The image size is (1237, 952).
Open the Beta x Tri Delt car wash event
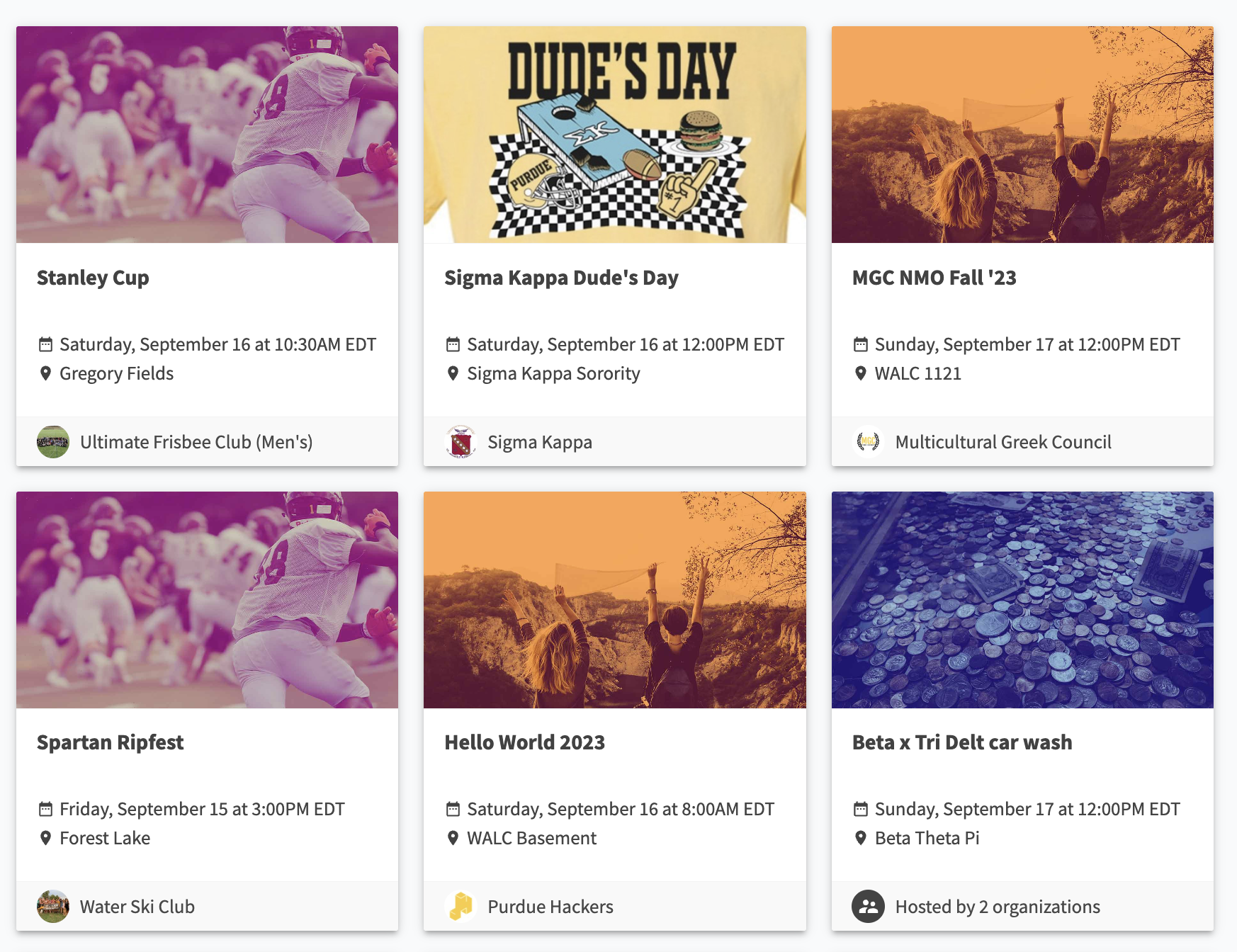961,742
